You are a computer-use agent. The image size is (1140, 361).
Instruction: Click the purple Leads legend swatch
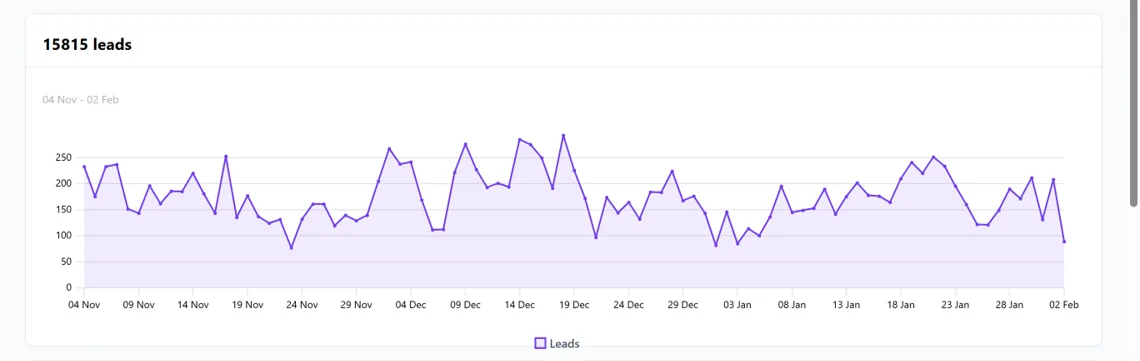pyautogui.click(x=540, y=344)
